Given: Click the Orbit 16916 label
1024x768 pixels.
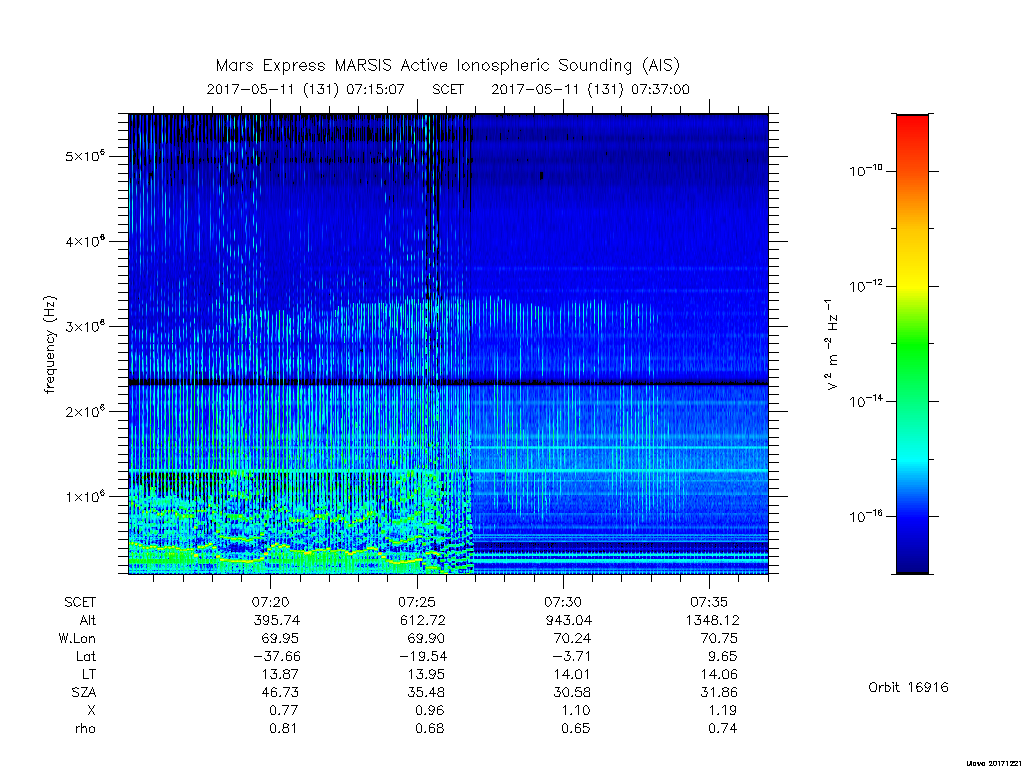Looking at the screenshot, I should pos(908,688).
